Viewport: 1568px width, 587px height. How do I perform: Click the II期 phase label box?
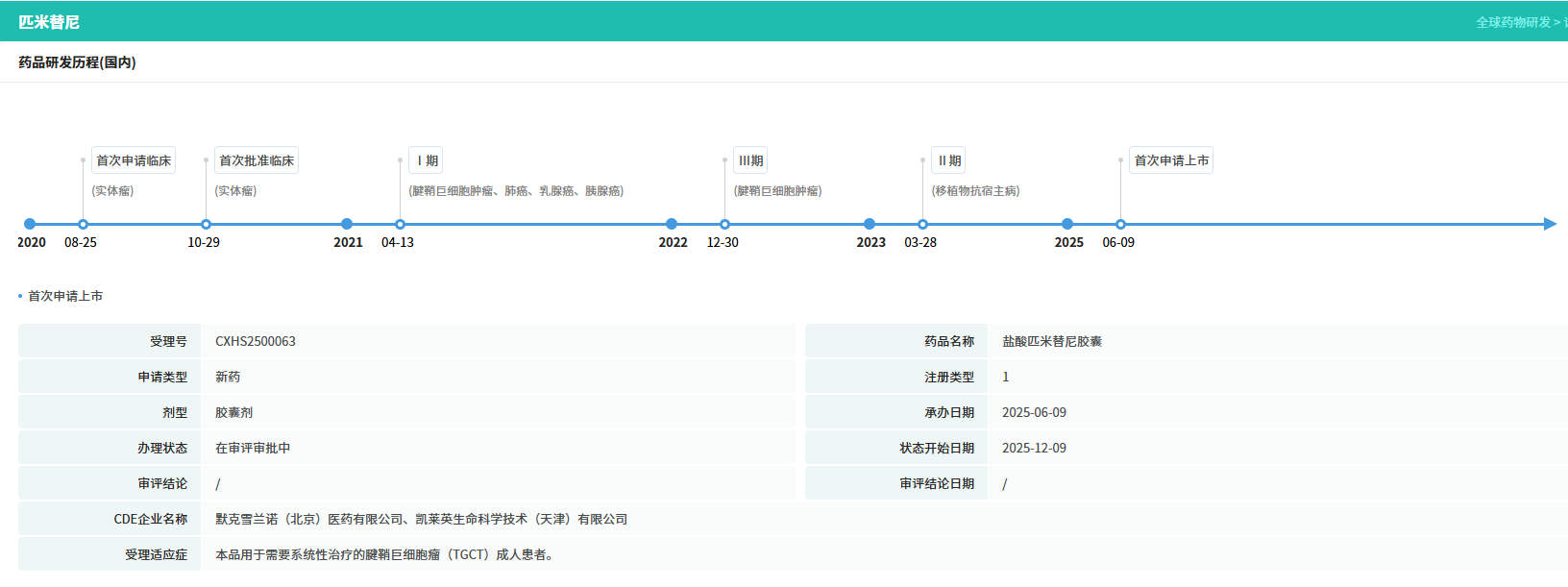pyautogui.click(x=948, y=160)
